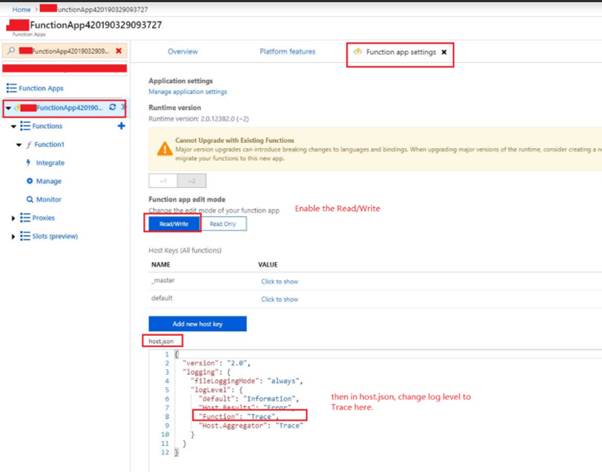Click "Host.Aggregator": "Trace" line
This screenshot has width=602, height=472.
[x=251, y=425]
